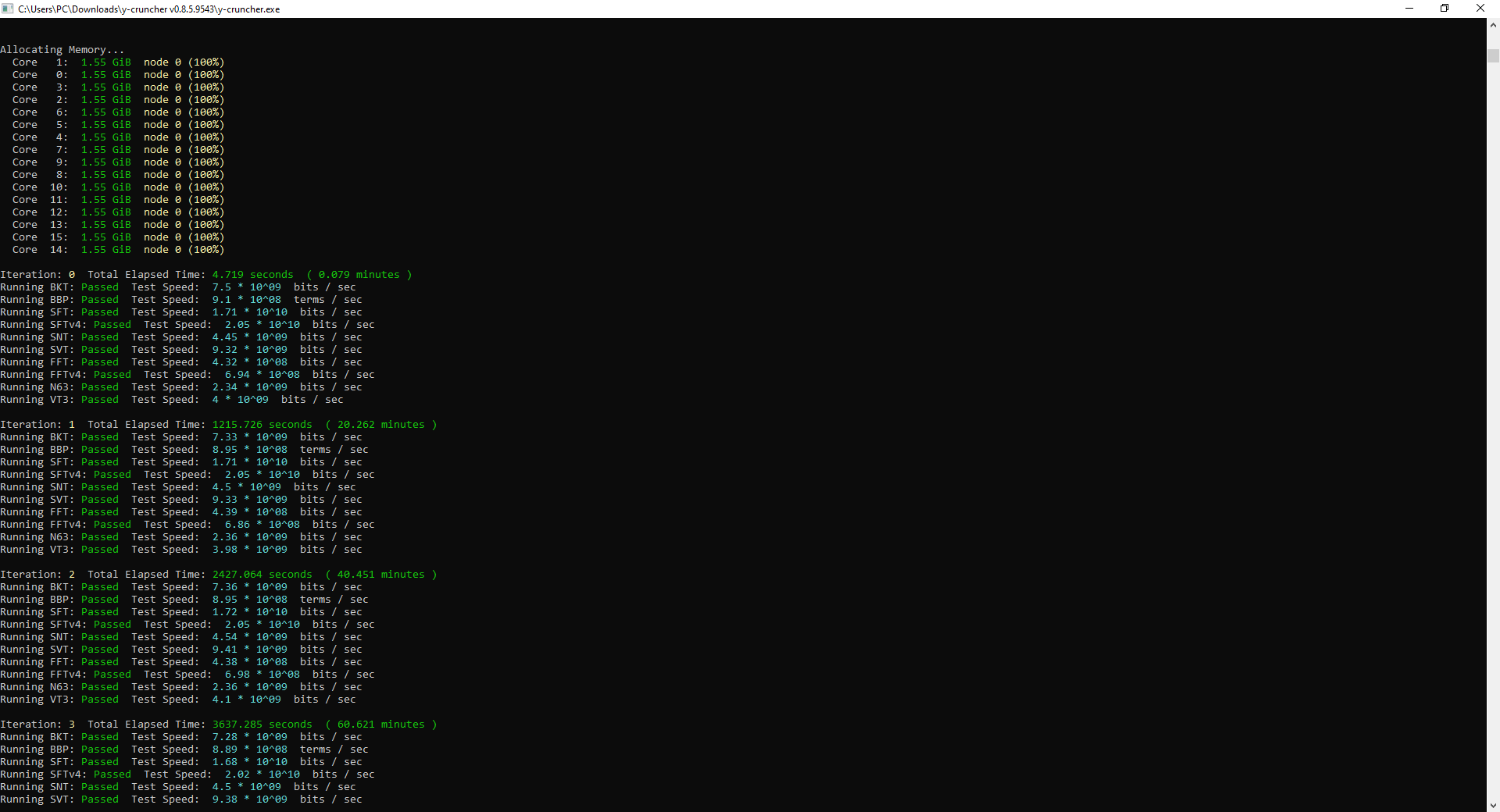Click FFTv4 speed '6.98 * 10^08'

[x=262, y=675]
